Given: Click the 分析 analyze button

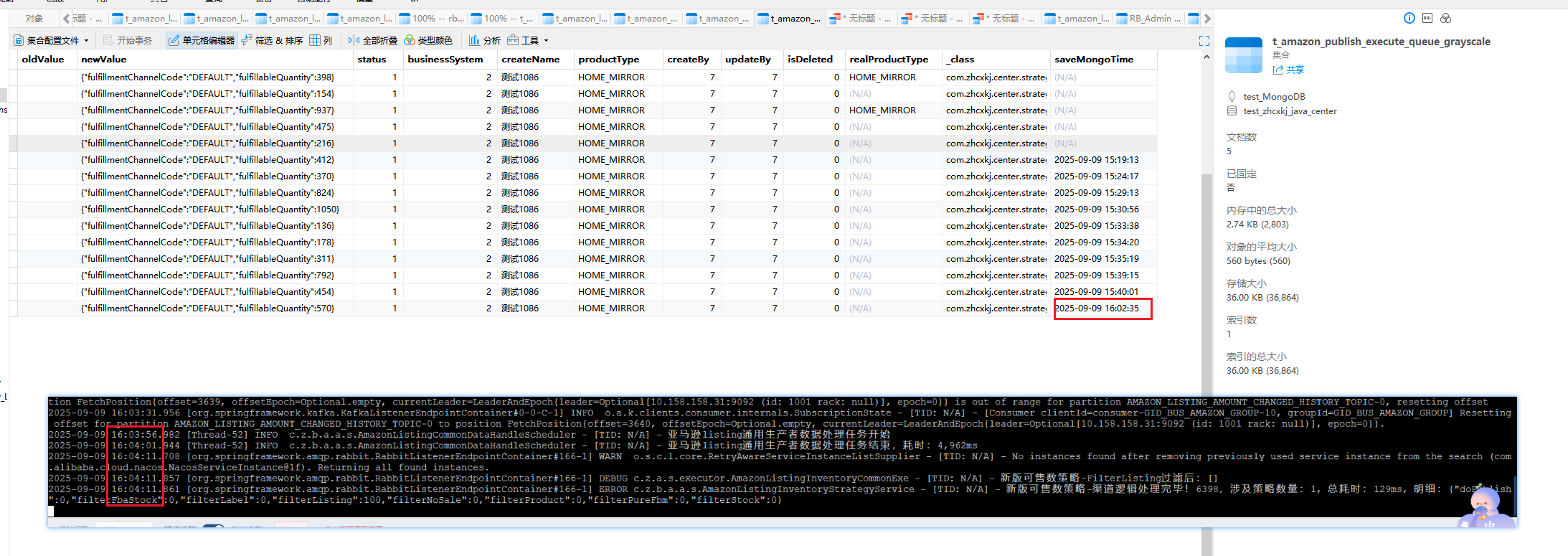Looking at the screenshot, I should pyautogui.click(x=485, y=40).
